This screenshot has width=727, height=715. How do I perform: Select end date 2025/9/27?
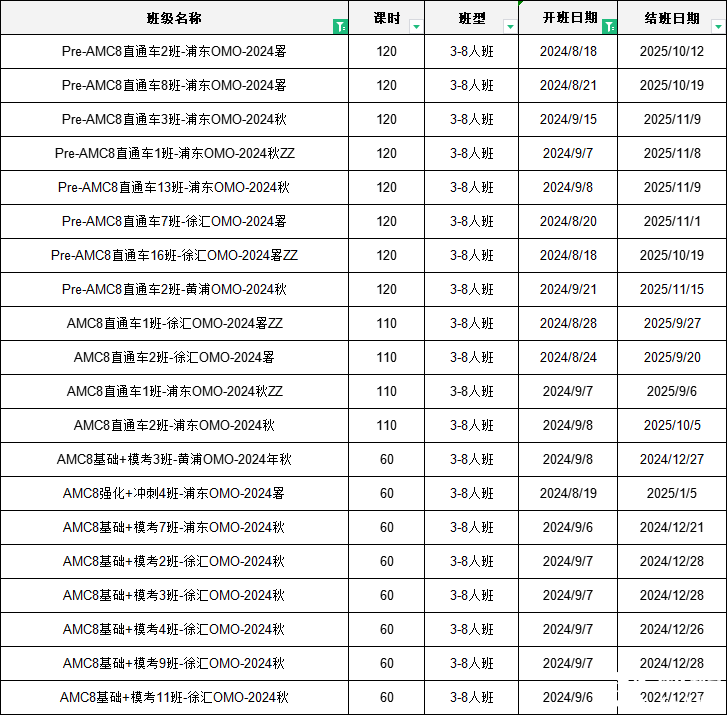(x=672, y=323)
